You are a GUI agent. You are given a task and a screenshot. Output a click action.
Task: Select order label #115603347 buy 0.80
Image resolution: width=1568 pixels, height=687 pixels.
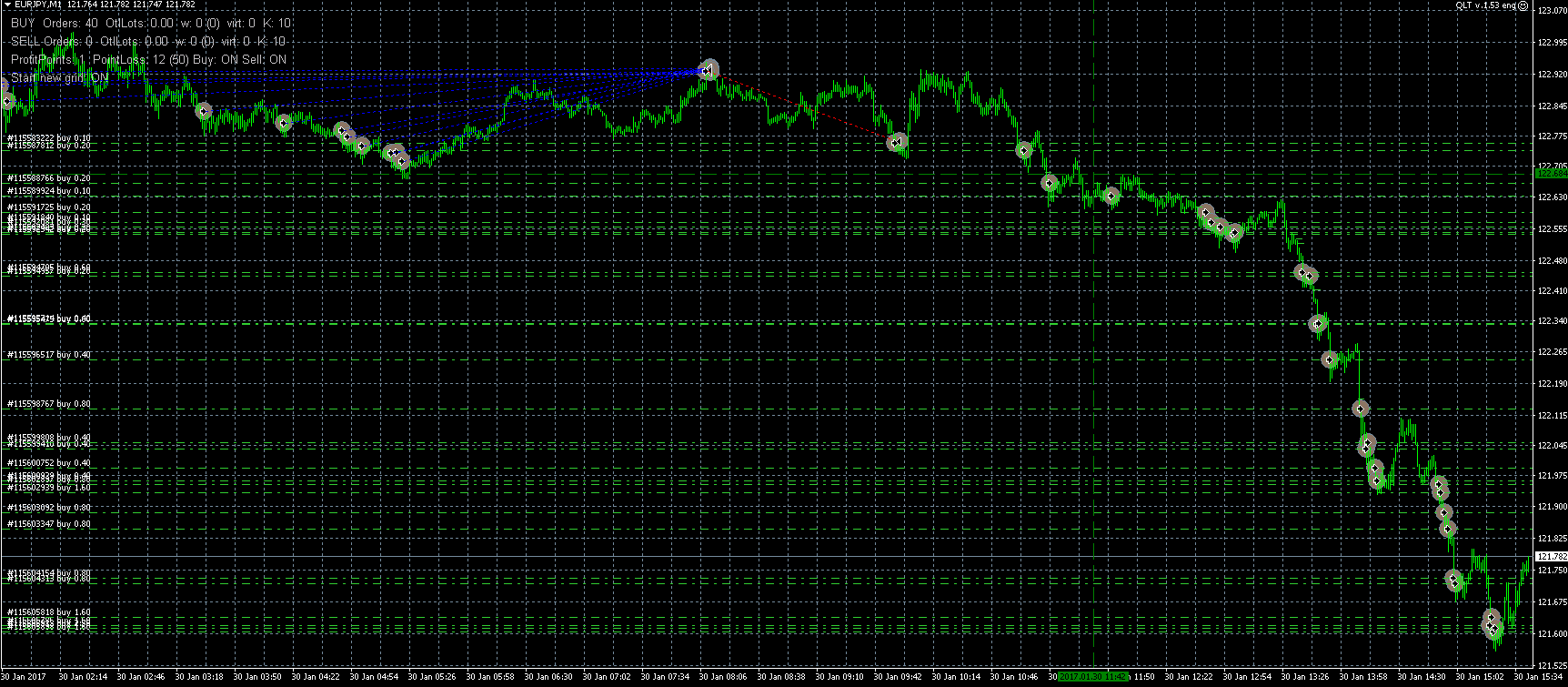[x=49, y=524]
